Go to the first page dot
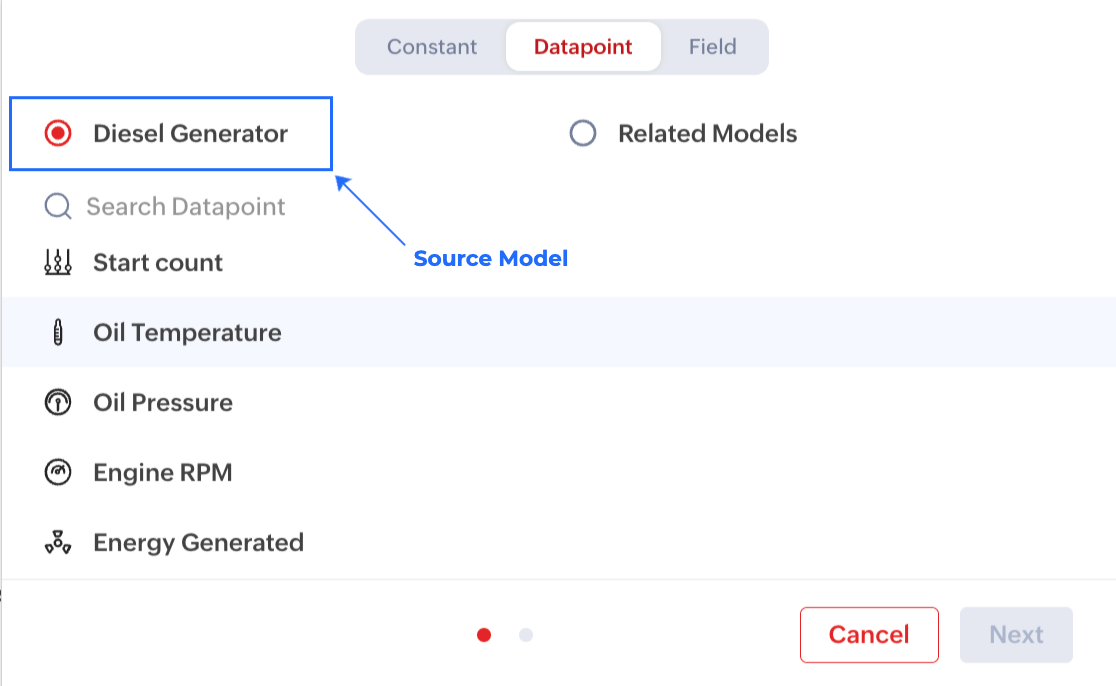Screen dimensions: 1116x686 click(484, 635)
